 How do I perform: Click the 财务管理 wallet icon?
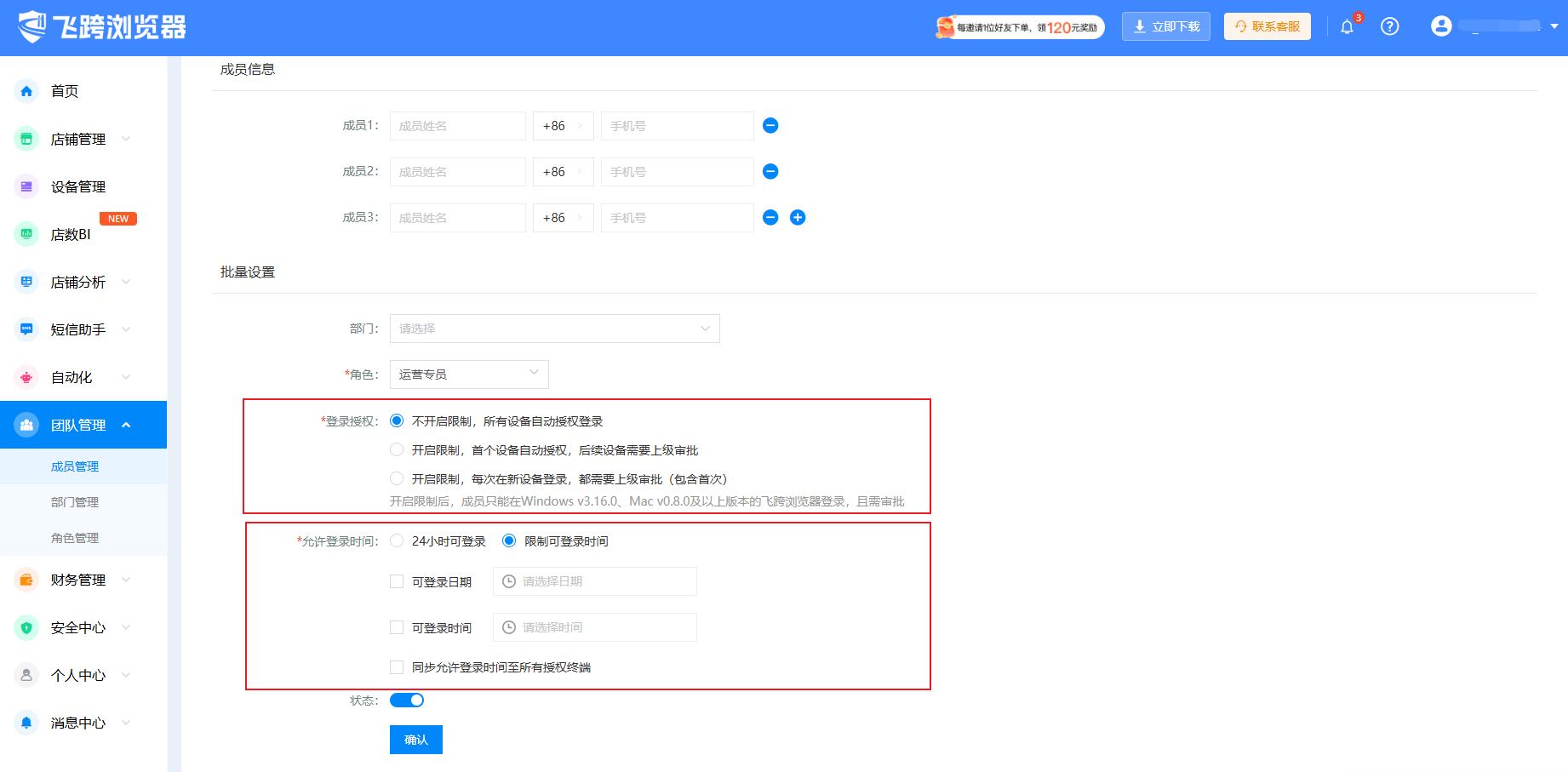[26, 580]
